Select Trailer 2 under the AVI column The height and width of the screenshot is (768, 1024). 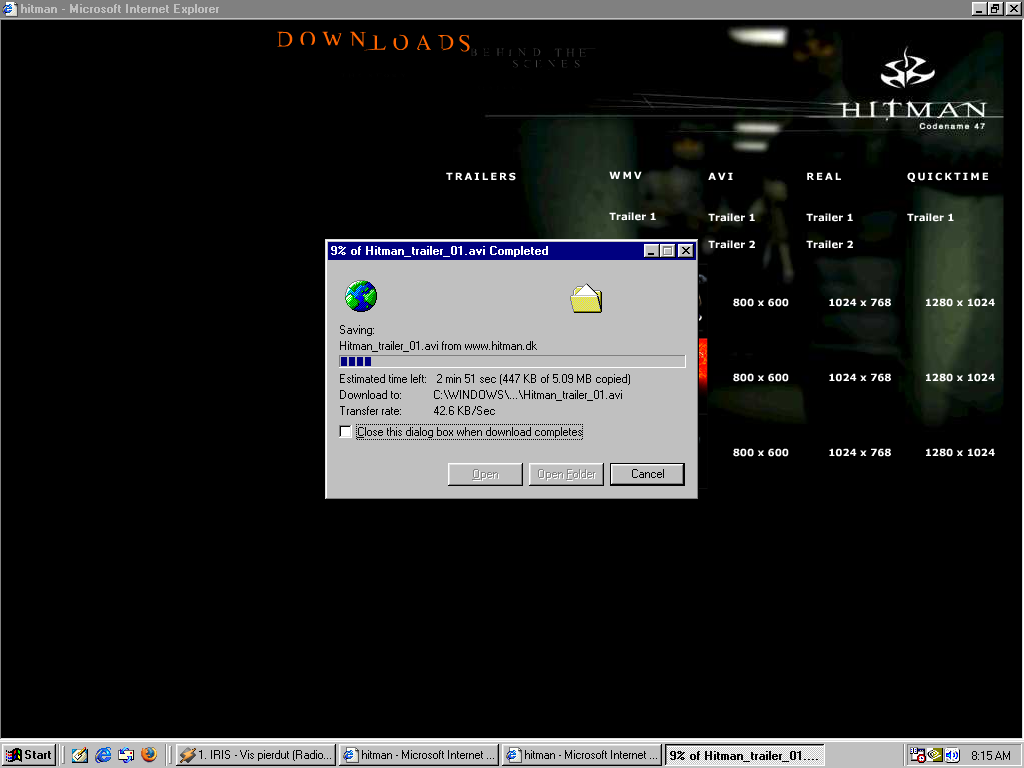731,244
